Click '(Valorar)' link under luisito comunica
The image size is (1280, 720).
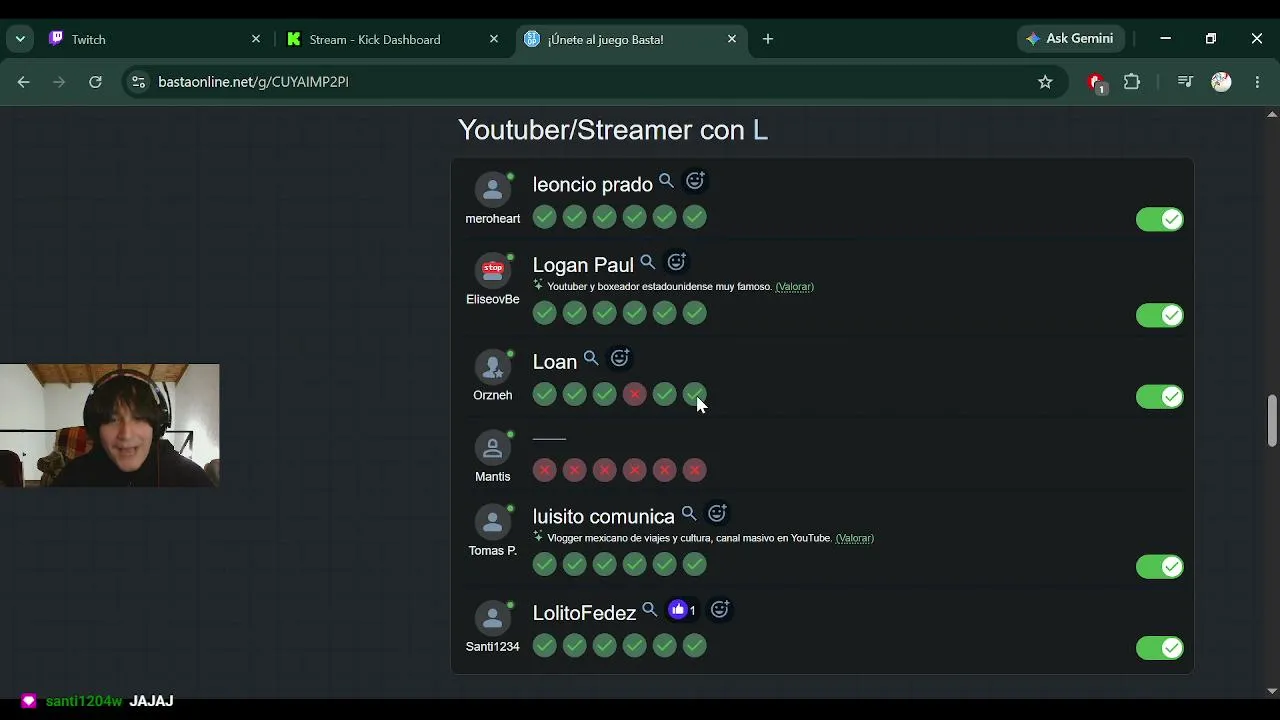(855, 538)
